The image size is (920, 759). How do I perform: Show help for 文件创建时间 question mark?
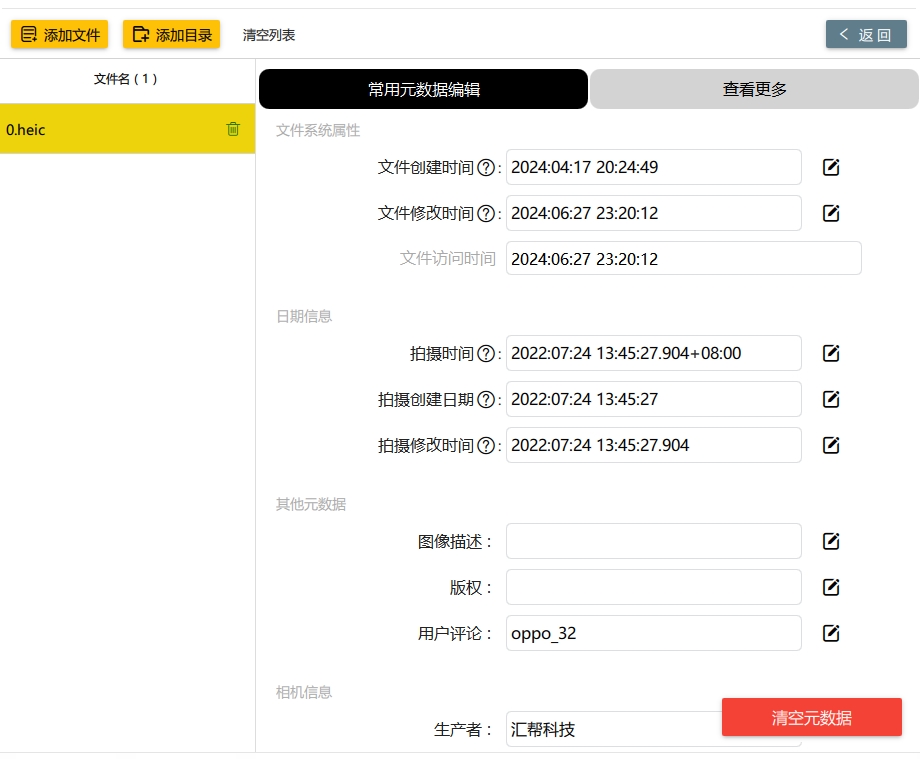[x=486, y=168]
